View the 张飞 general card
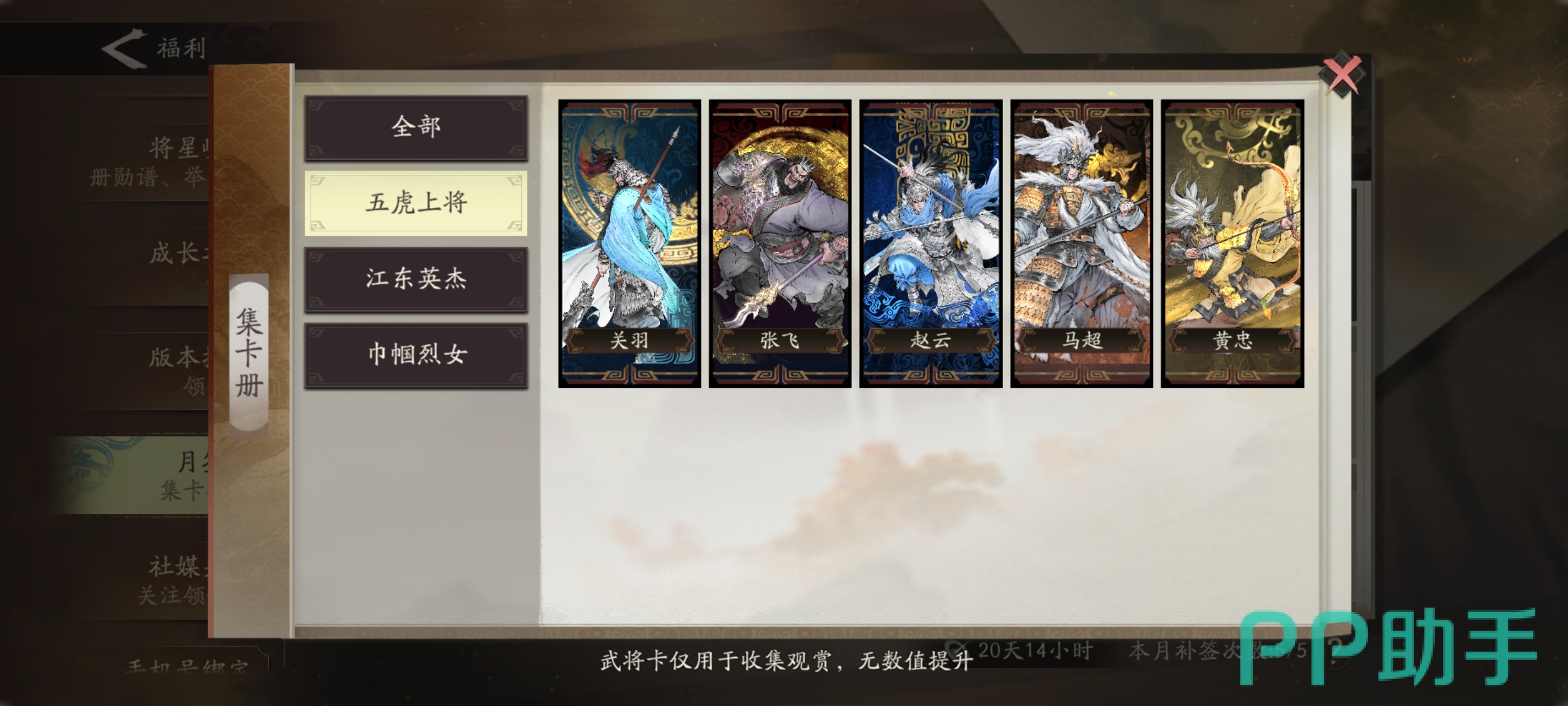 [780, 244]
